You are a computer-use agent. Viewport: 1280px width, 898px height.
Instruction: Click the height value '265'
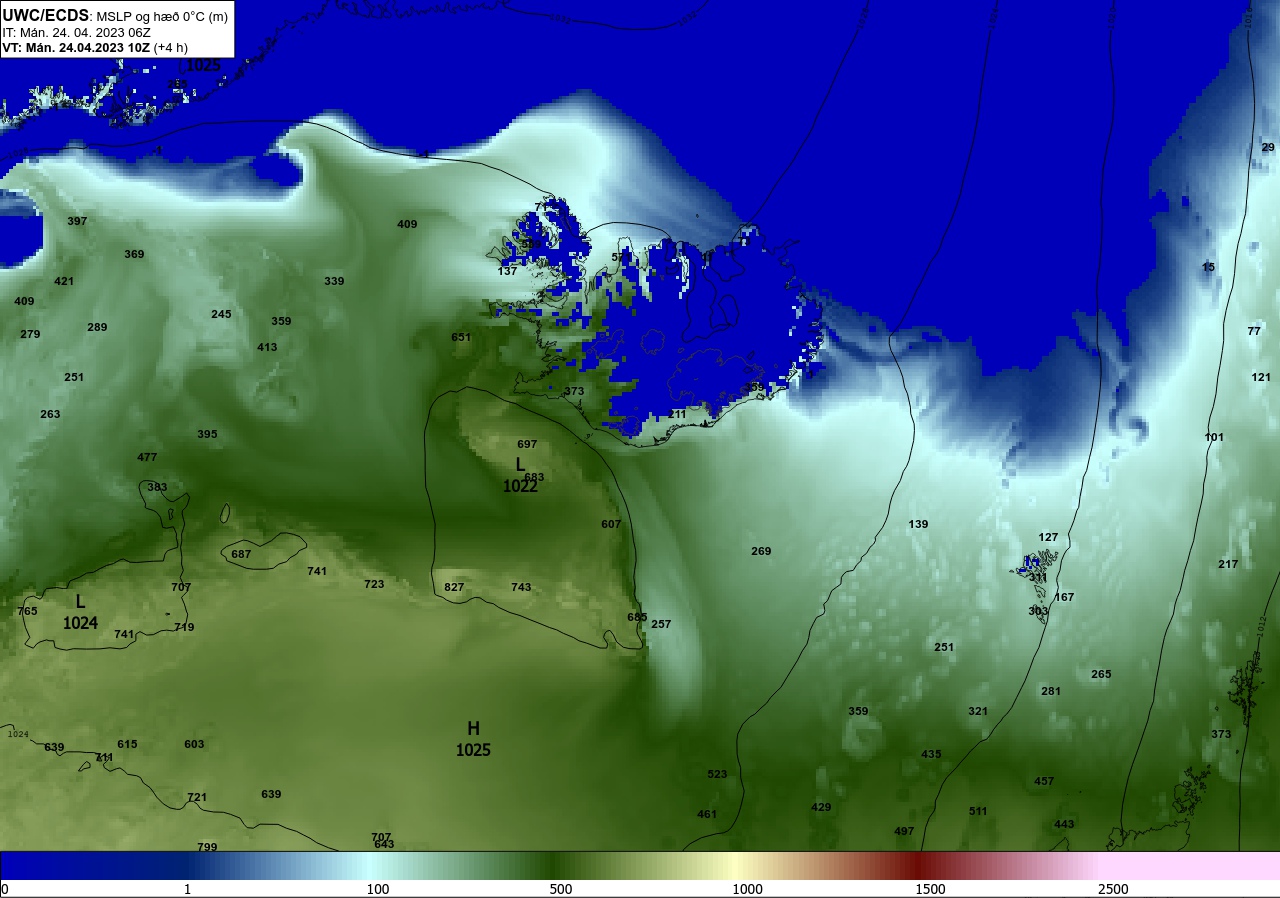click(x=1101, y=674)
